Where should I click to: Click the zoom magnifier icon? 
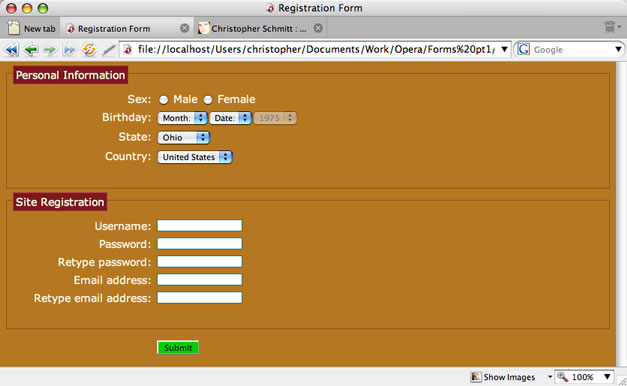[563, 377]
